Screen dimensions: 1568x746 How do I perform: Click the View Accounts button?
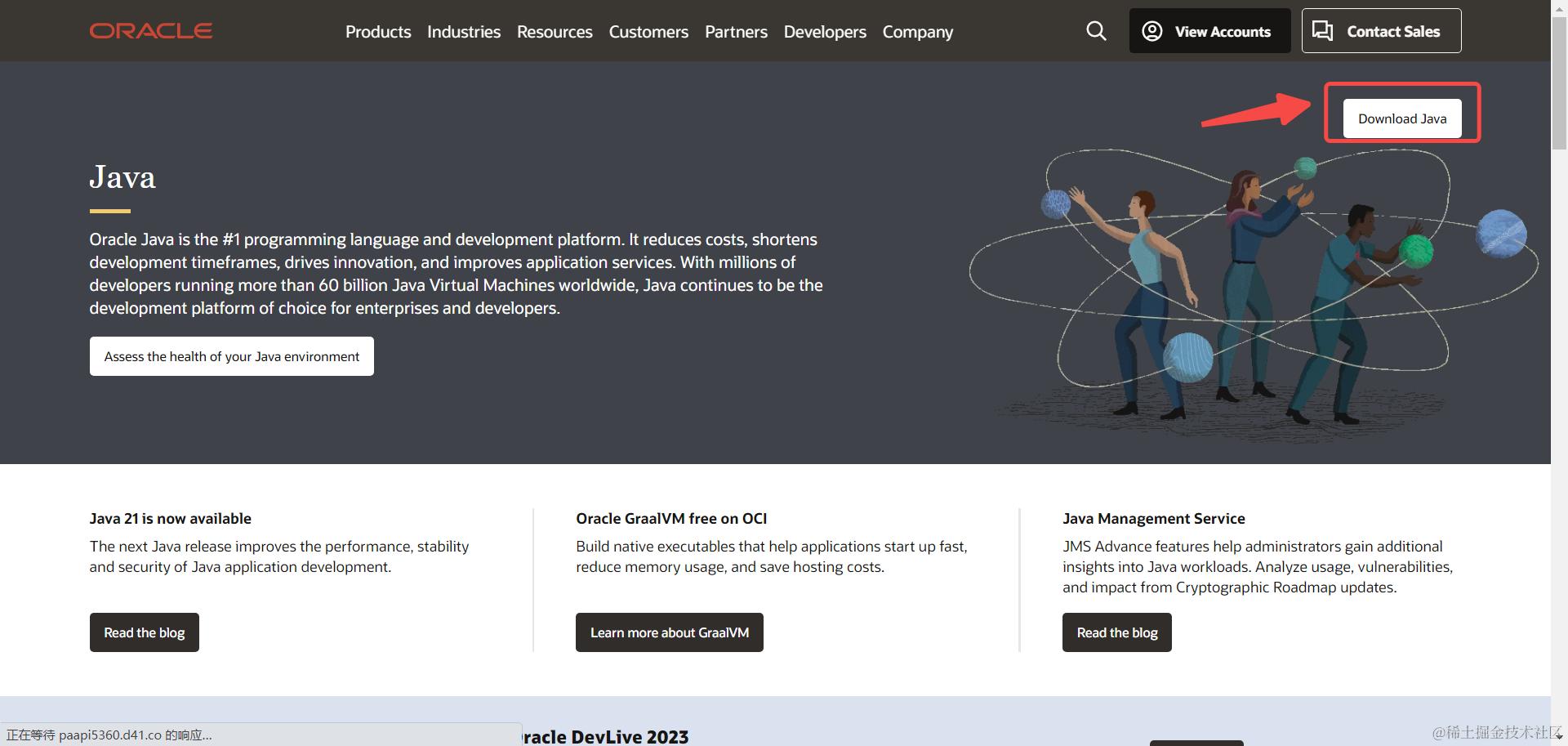[x=1209, y=31]
